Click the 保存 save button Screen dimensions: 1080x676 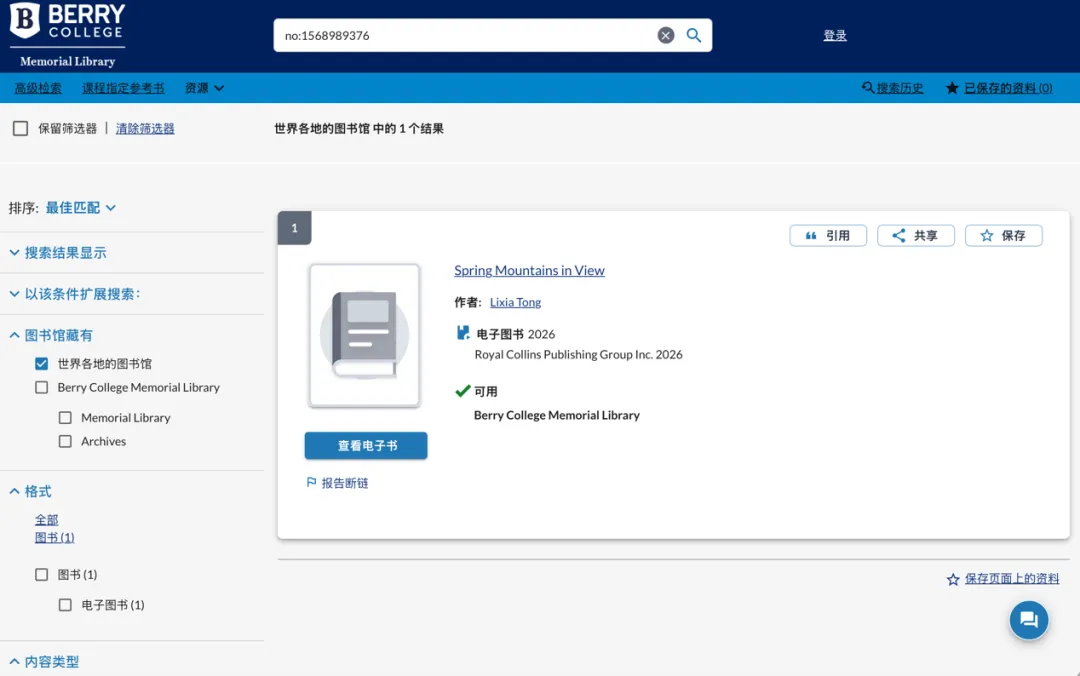pyautogui.click(x=1004, y=235)
